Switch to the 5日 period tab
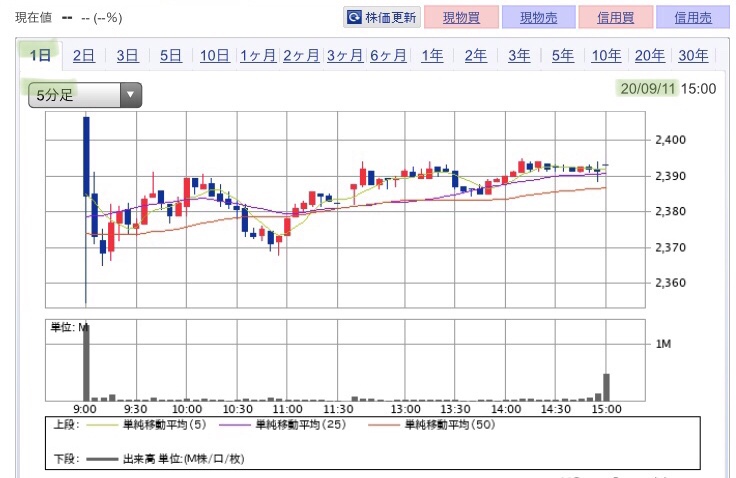Screen dimensions: 736x478 (170, 55)
